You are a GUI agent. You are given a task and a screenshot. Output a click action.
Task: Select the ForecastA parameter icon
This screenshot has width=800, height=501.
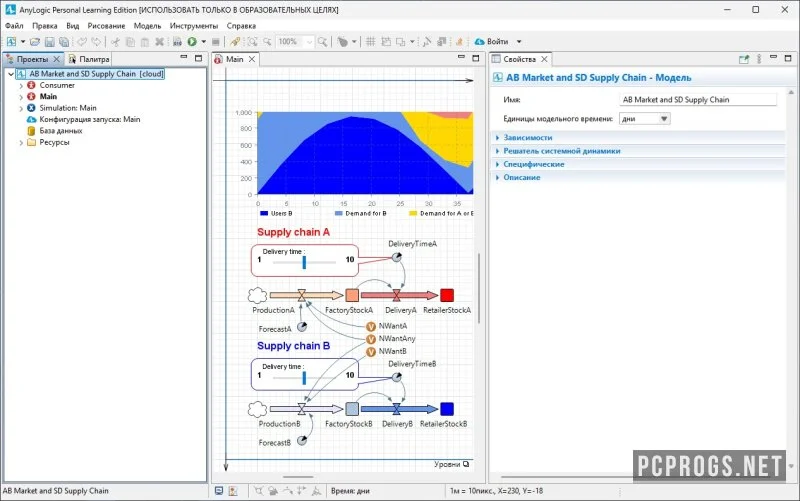[x=302, y=327]
